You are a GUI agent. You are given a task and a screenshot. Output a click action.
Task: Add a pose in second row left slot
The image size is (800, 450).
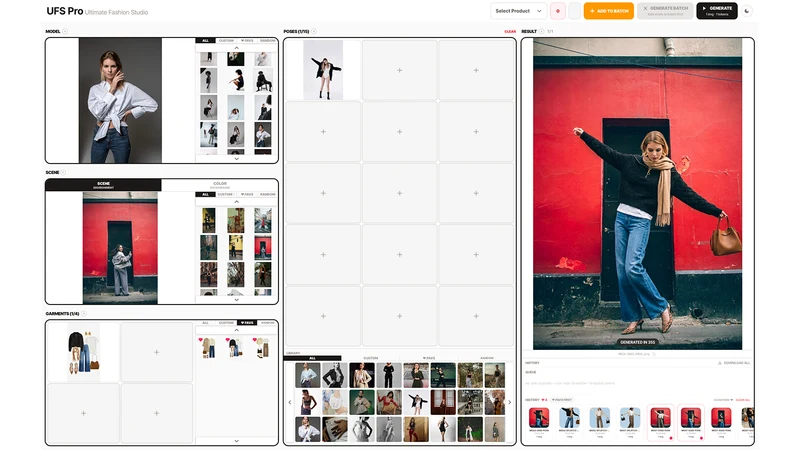[x=323, y=132]
